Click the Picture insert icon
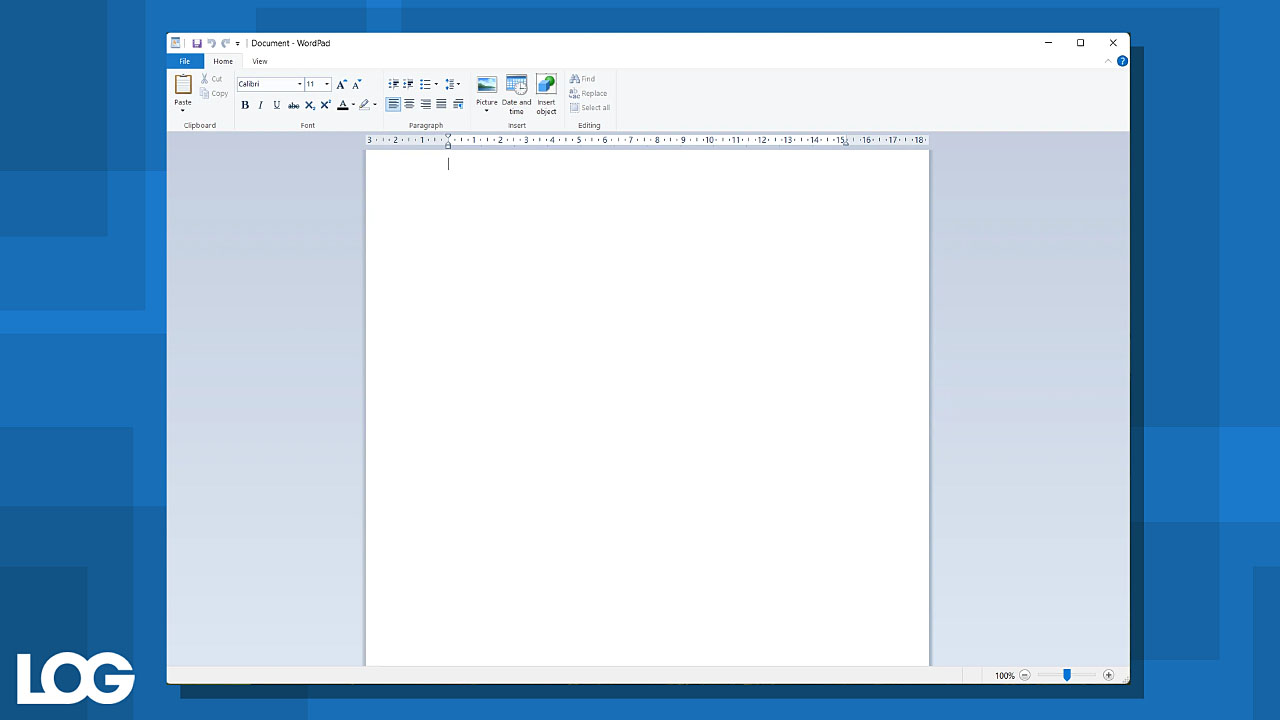Image resolution: width=1280 pixels, height=720 pixels. [x=487, y=85]
